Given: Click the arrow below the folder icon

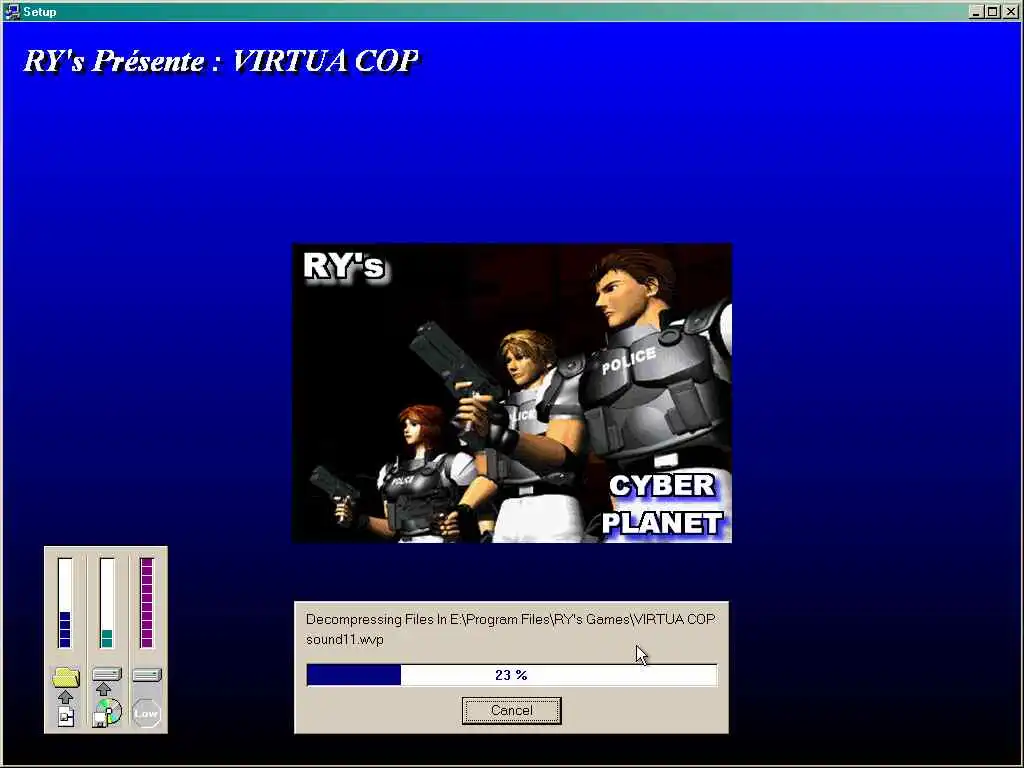Looking at the screenshot, I should tap(65, 697).
